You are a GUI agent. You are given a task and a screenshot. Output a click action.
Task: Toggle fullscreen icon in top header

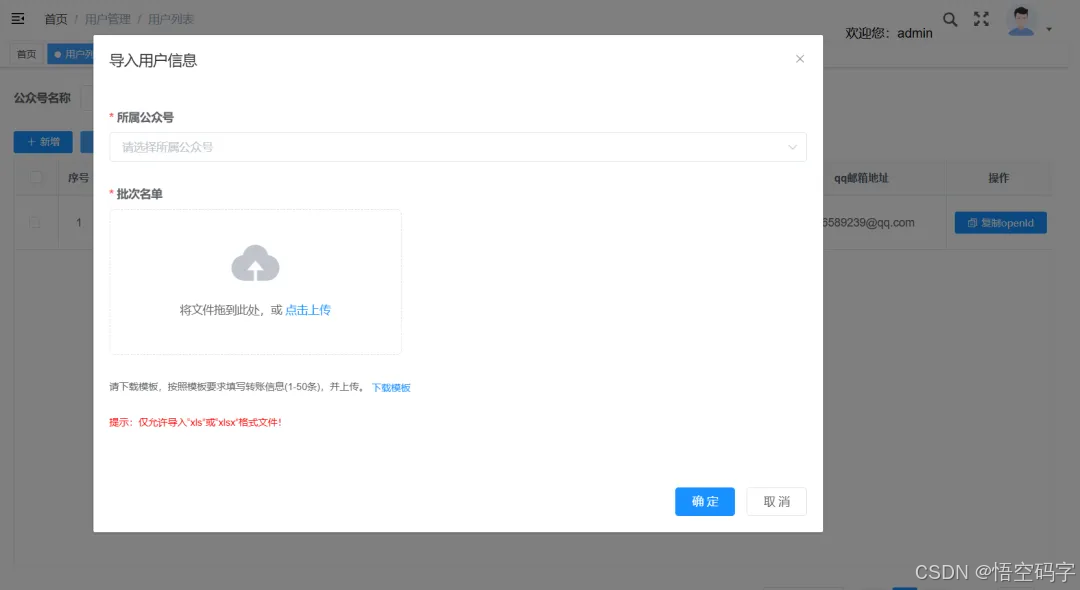coord(981,19)
